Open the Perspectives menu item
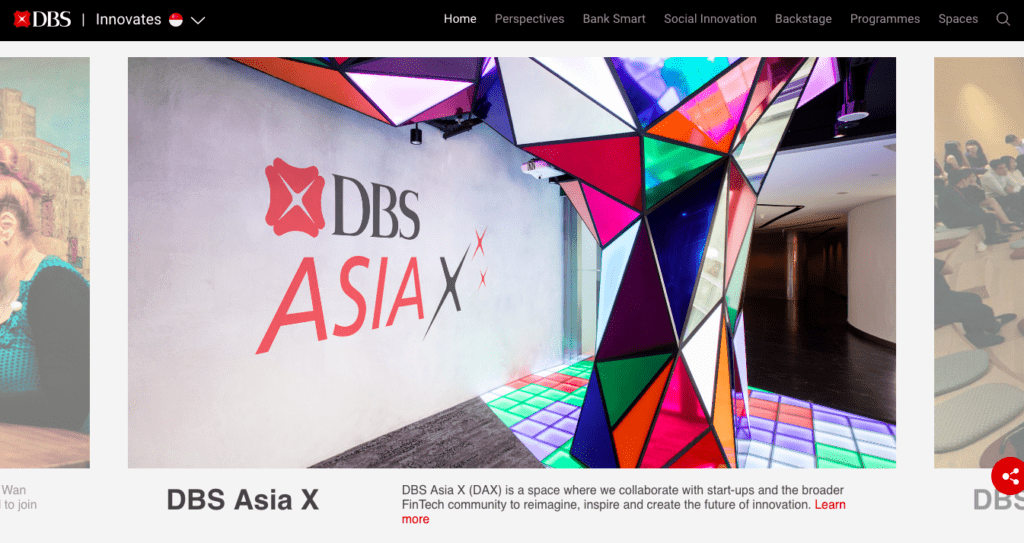Viewport: 1024px width, 543px height. pos(529,19)
